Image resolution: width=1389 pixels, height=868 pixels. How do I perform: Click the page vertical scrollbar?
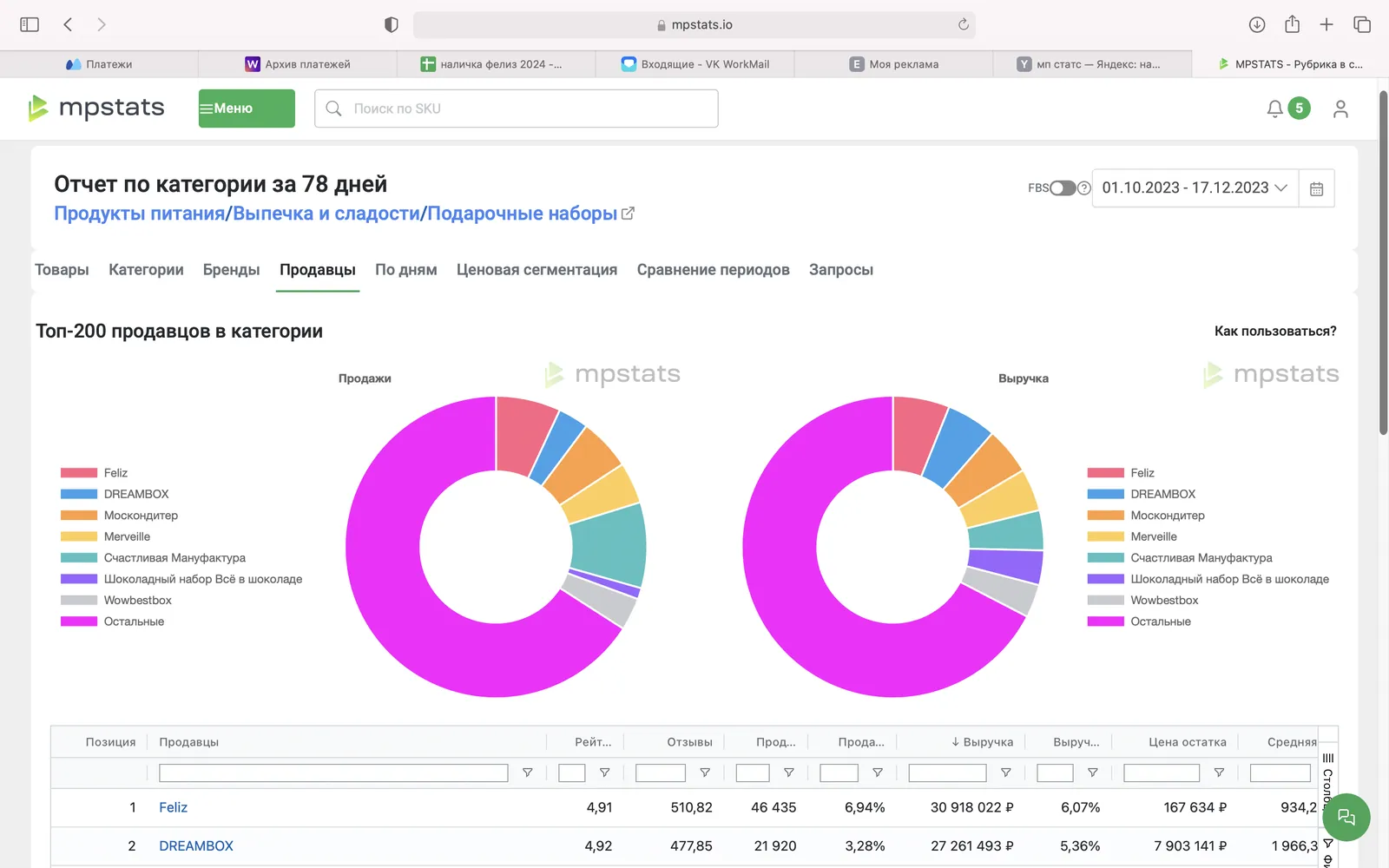[x=1383, y=260]
